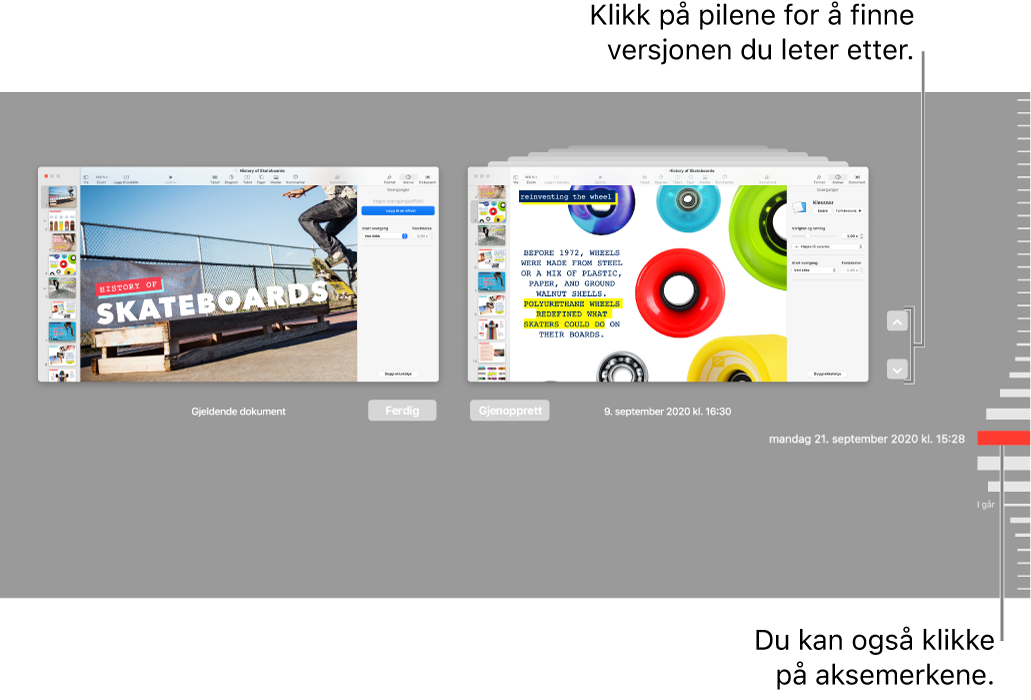This screenshot has height=700, width=1031.
Task: Click the up arrow to browse versions
Action: [x=897, y=321]
